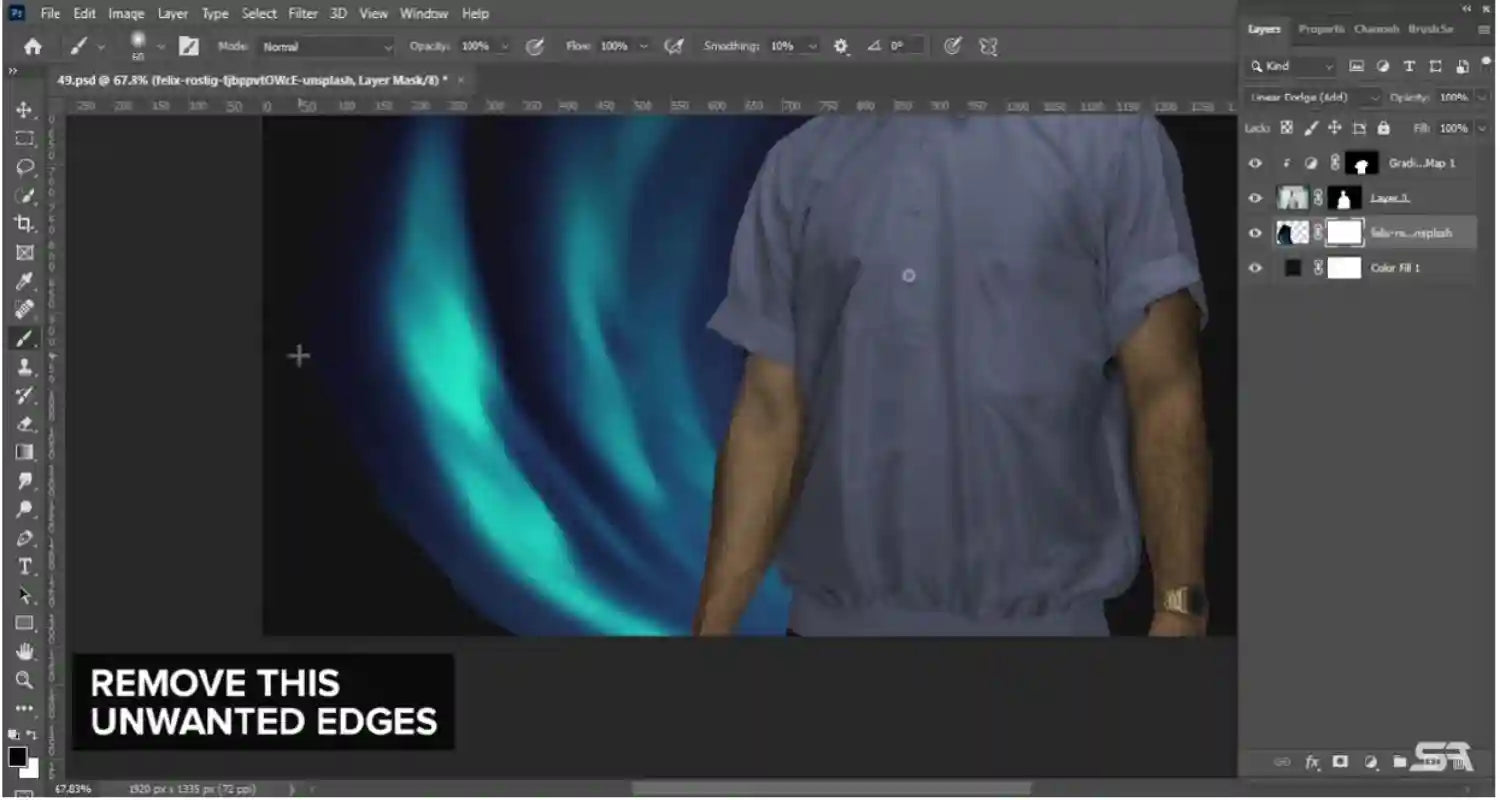Open the tool preset picker arrow
1500x800 pixels.
point(100,46)
